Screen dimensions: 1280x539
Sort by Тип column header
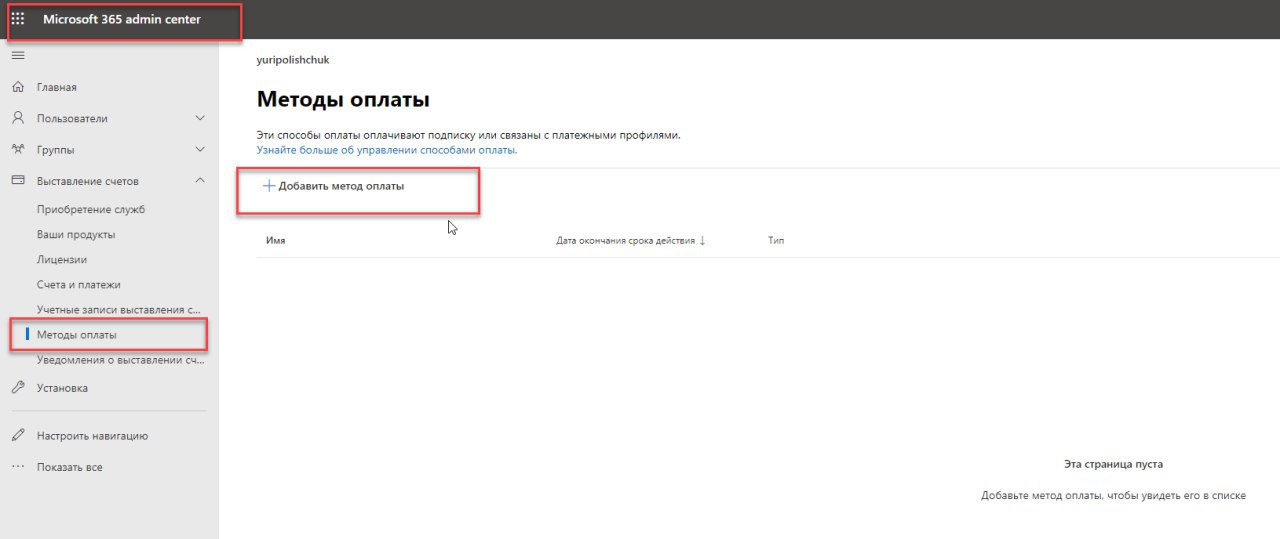point(776,241)
